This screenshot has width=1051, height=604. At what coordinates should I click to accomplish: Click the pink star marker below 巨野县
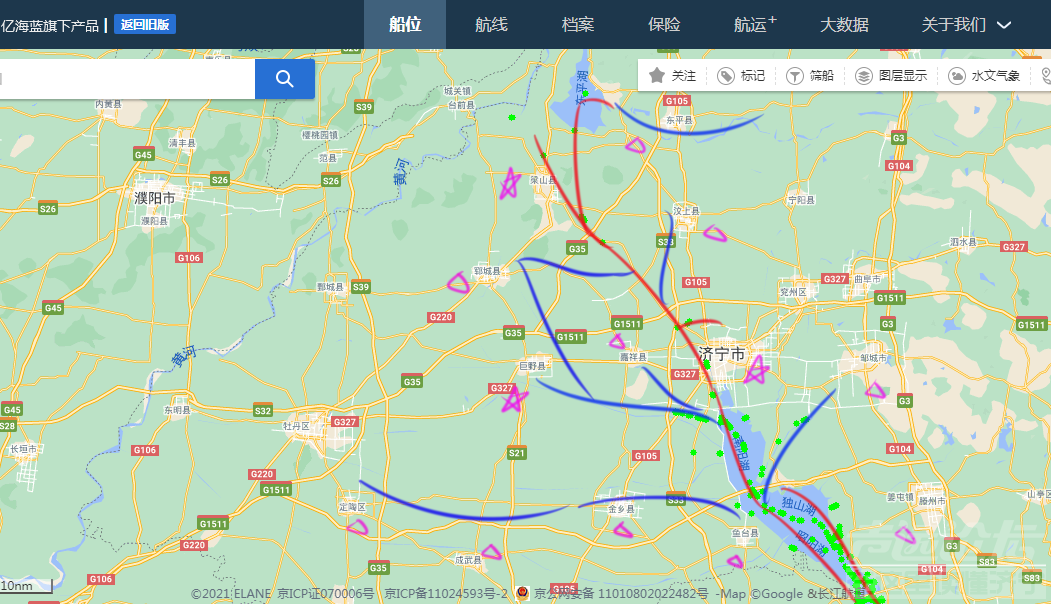514,400
